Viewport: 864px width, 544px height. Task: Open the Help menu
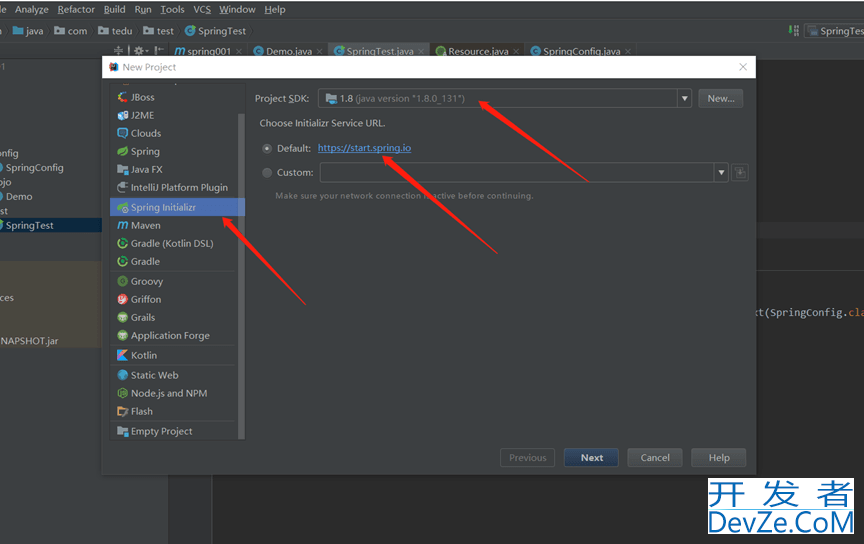[x=275, y=9]
